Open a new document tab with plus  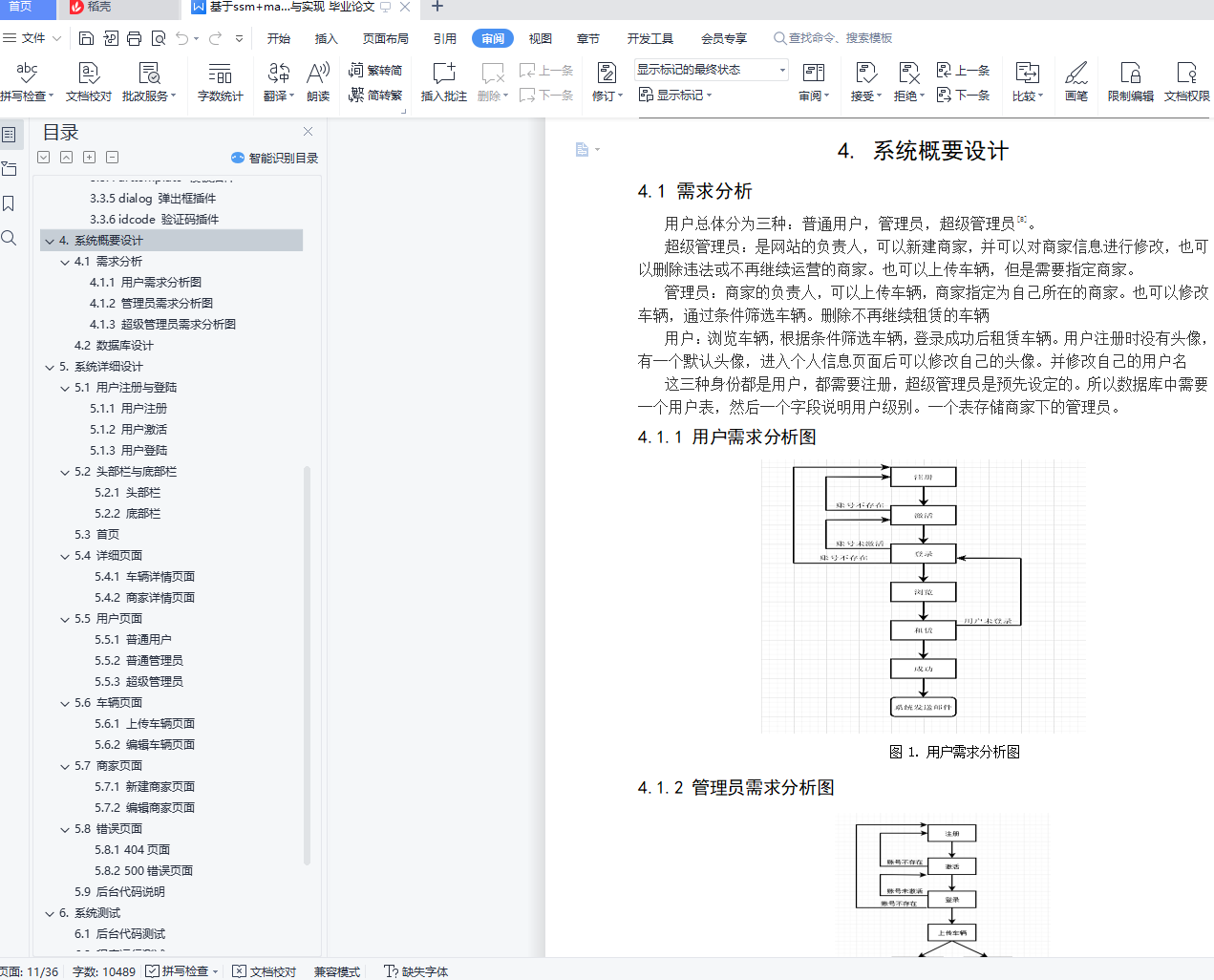pos(437,7)
